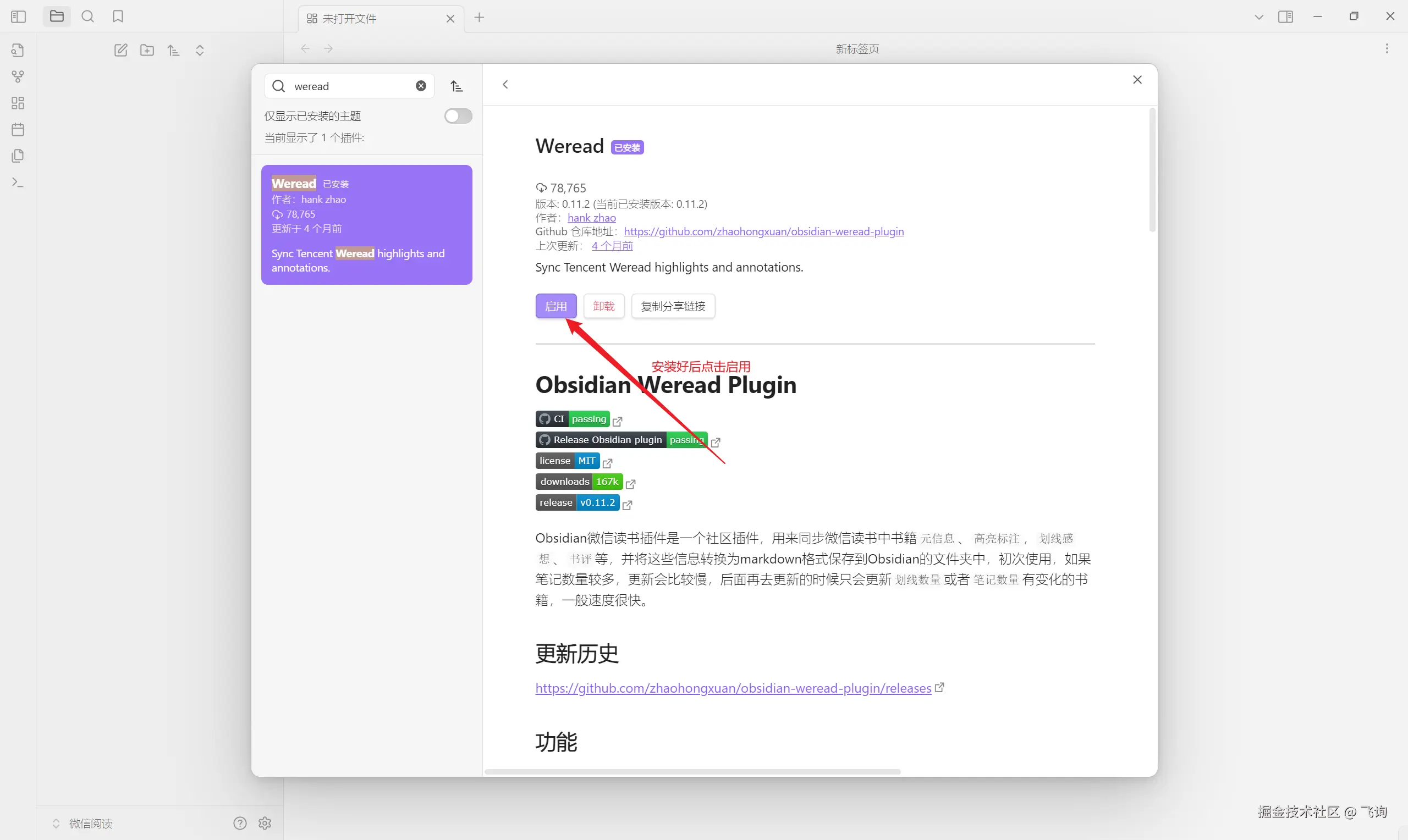Toggle show only installed plugins switch

[458, 116]
